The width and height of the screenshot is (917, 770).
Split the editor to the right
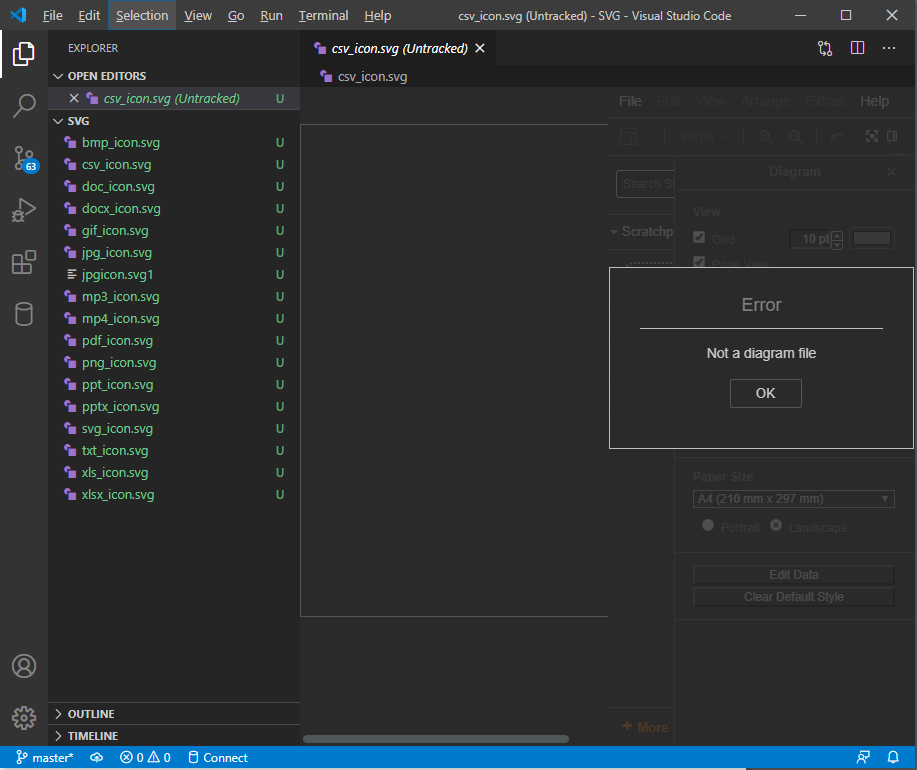click(857, 48)
